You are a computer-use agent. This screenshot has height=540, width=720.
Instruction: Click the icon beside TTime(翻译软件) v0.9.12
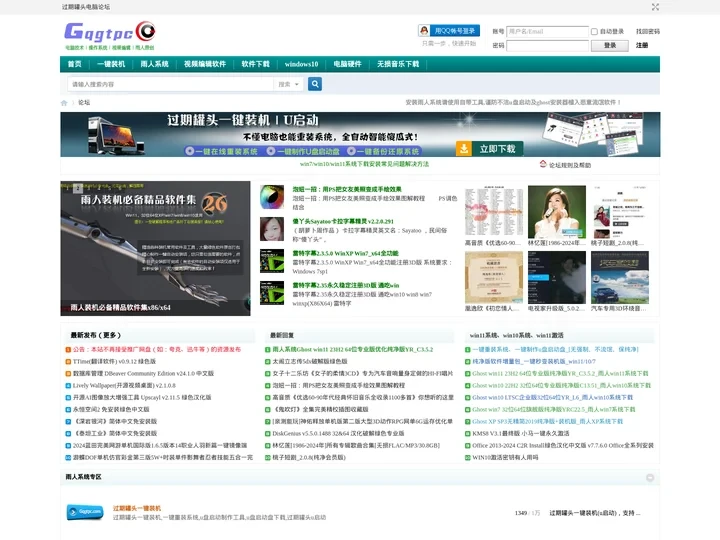tap(68, 362)
